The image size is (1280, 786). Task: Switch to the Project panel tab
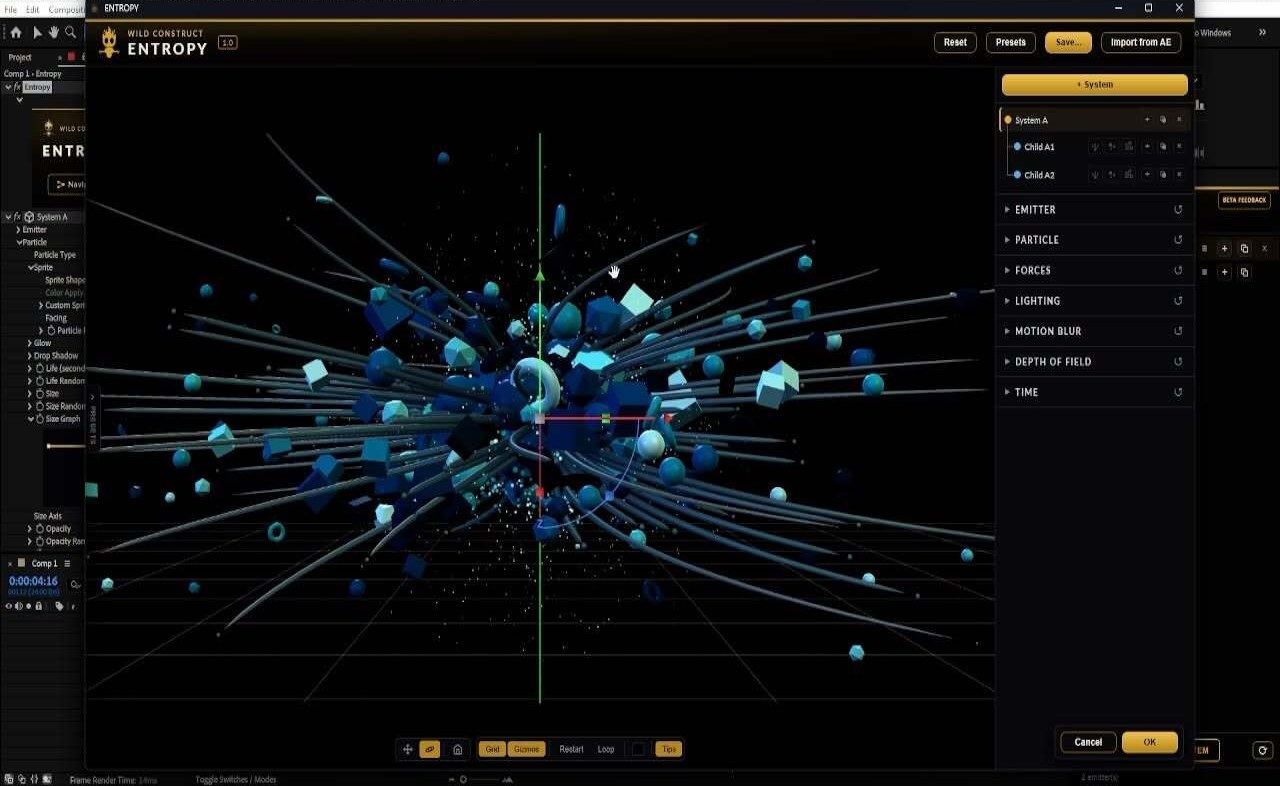(x=20, y=58)
